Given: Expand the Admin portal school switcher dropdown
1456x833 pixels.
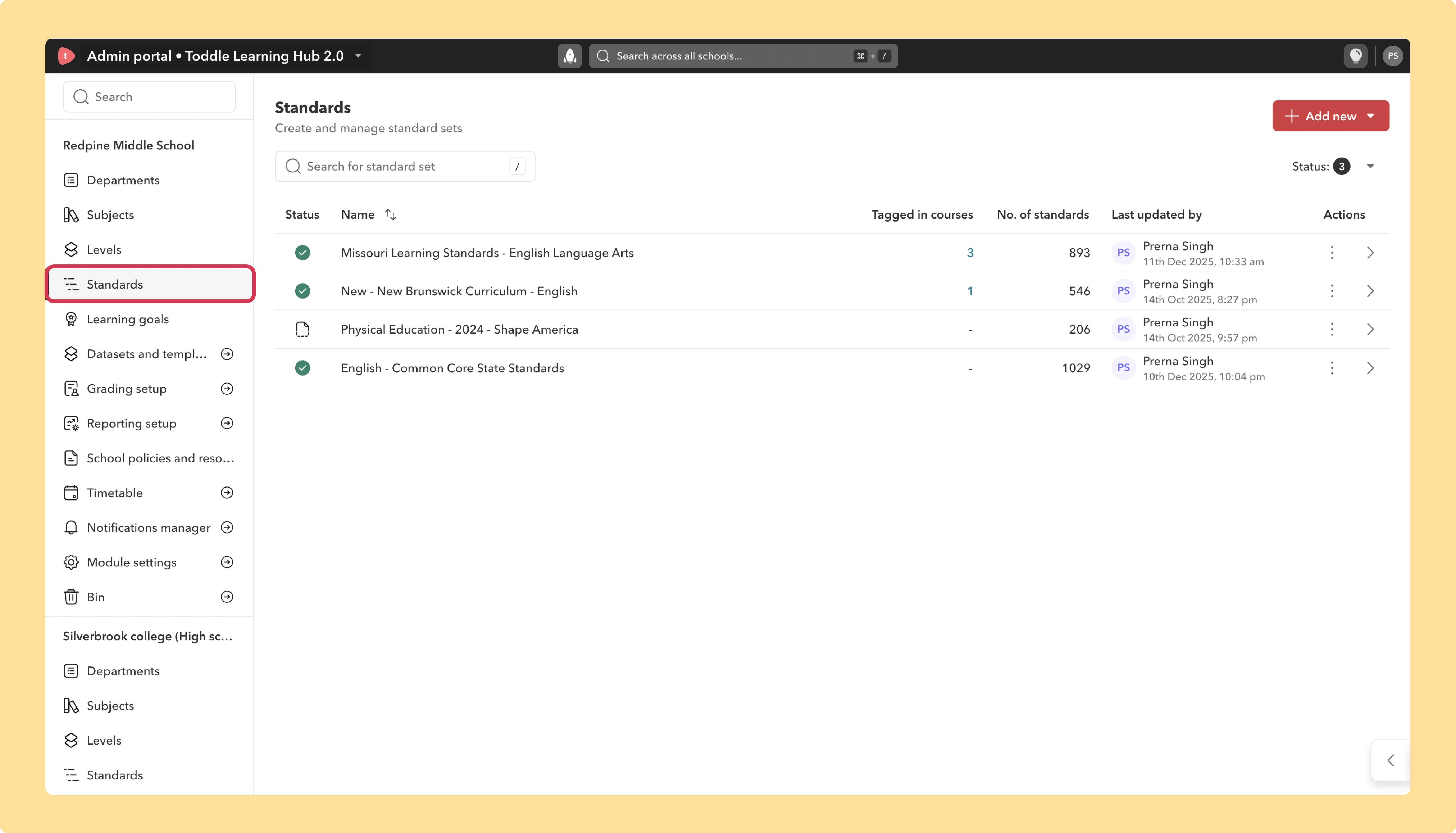Looking at the screenshot, I should click(358, 56).
